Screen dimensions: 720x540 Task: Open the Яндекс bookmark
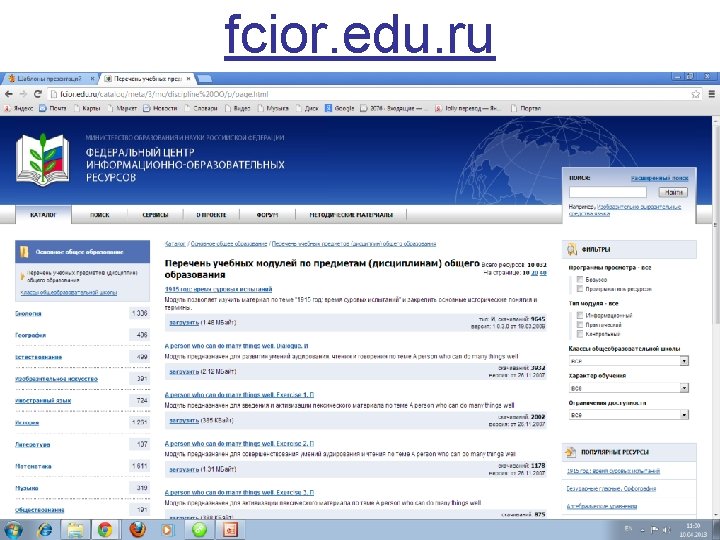(x=19, y=108)
